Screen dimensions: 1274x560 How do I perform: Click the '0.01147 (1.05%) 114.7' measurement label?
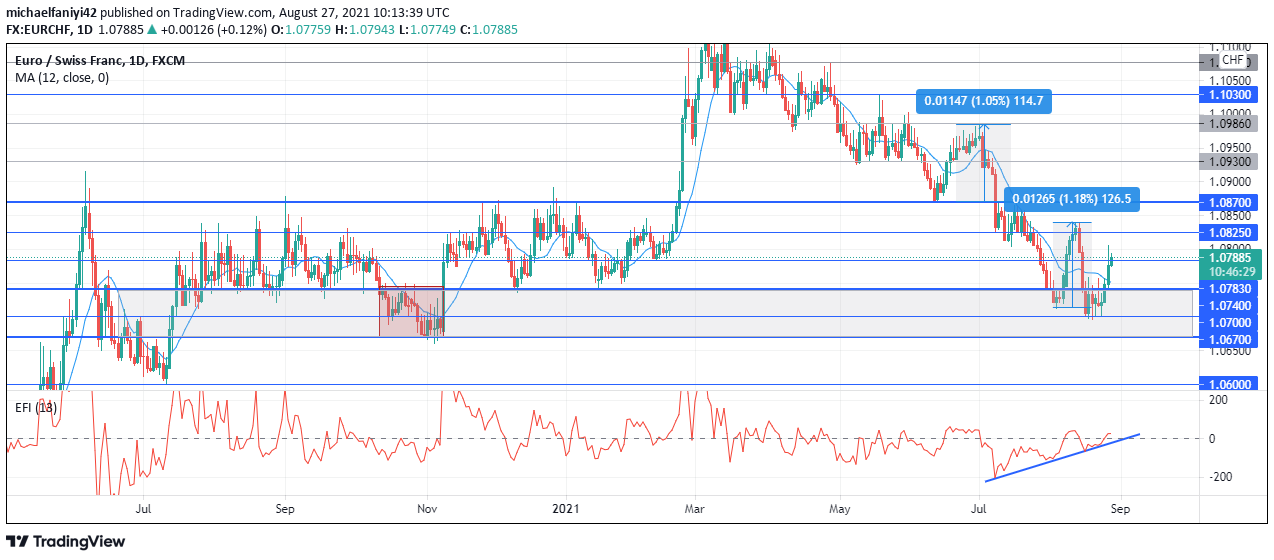click(984, 100)
